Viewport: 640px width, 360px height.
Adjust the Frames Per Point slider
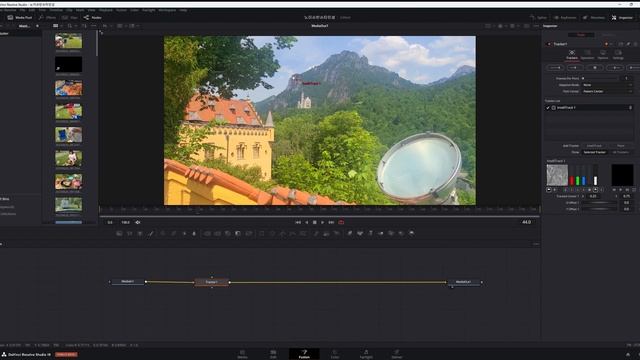coord(600,78)
